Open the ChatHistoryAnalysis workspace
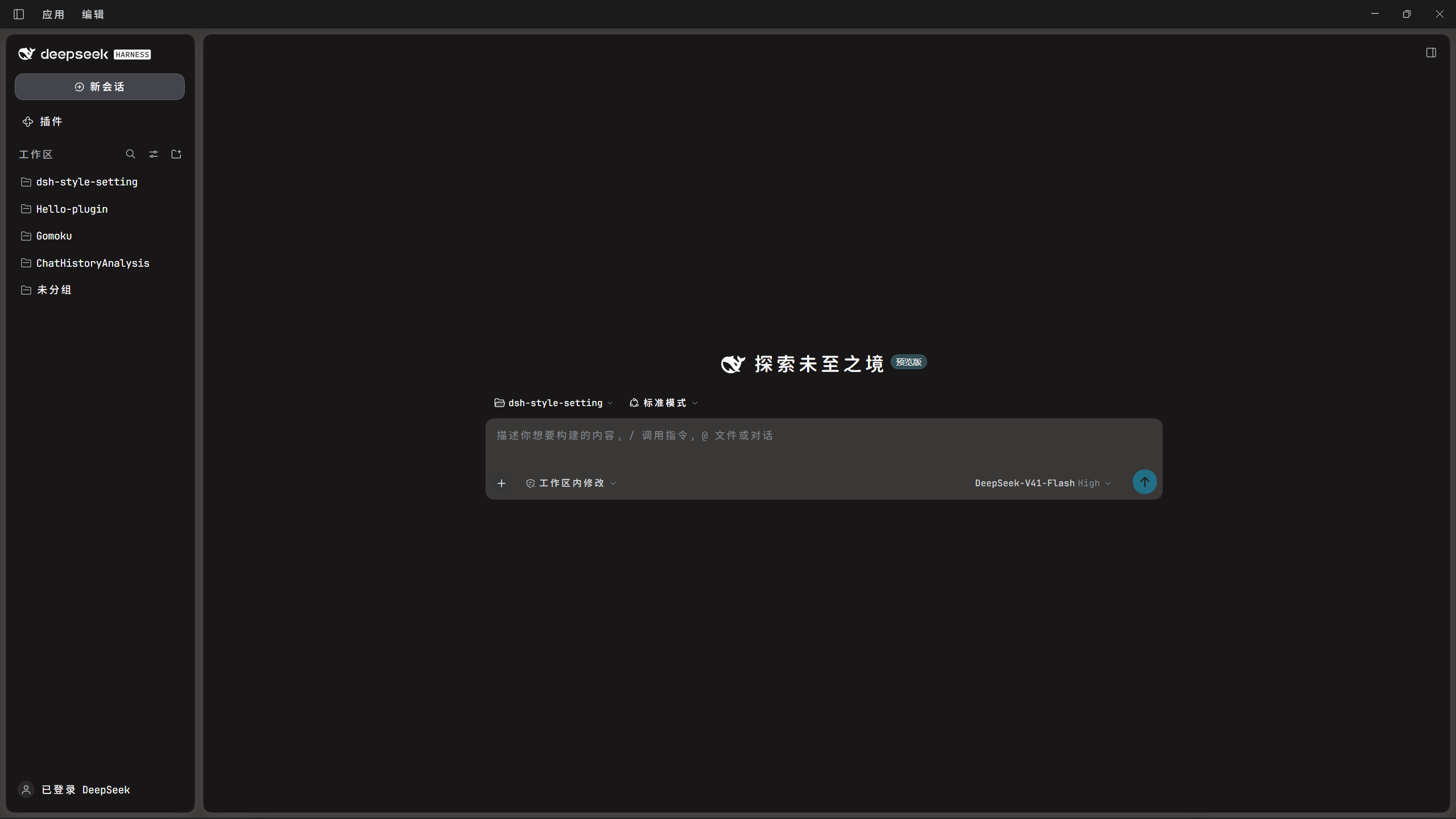 pyautogui.click(x=100, y=263)
